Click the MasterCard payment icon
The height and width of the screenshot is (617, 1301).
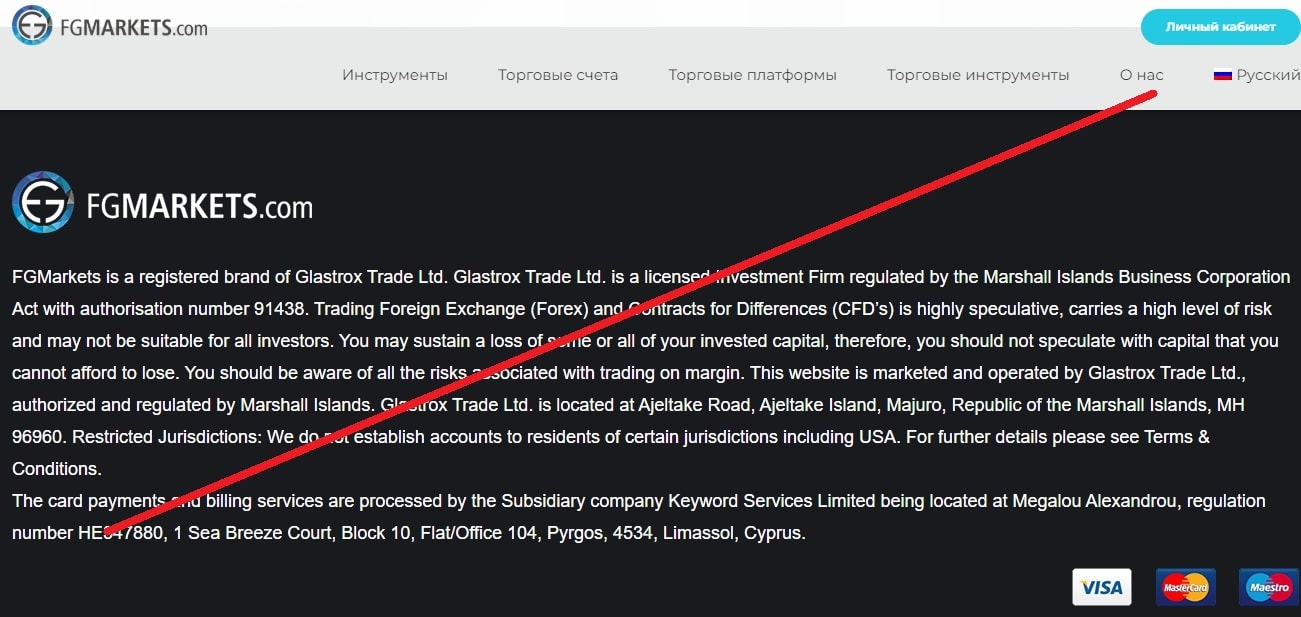(1185, 587)
